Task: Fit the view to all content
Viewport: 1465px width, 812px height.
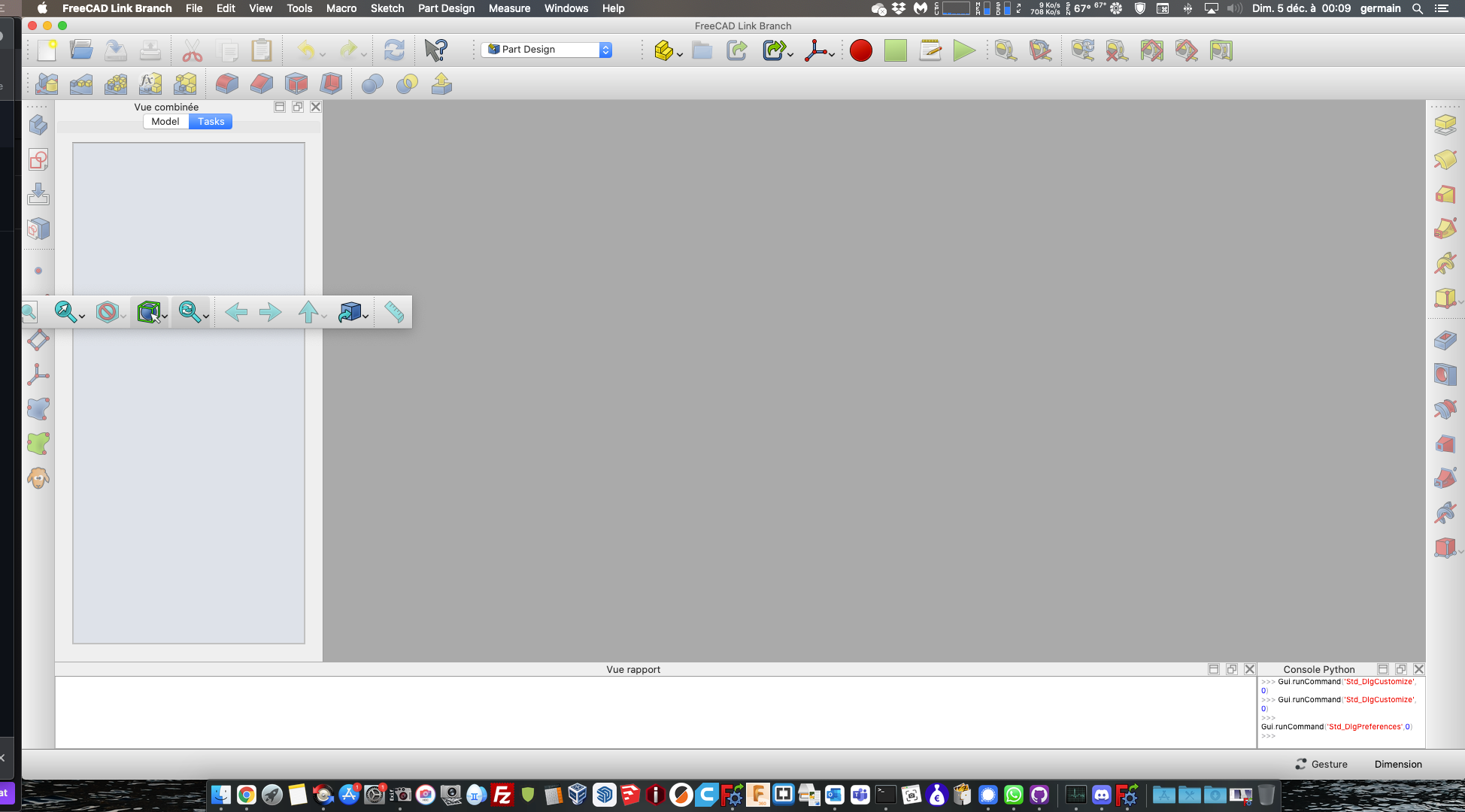Action: tap(29, 311)
